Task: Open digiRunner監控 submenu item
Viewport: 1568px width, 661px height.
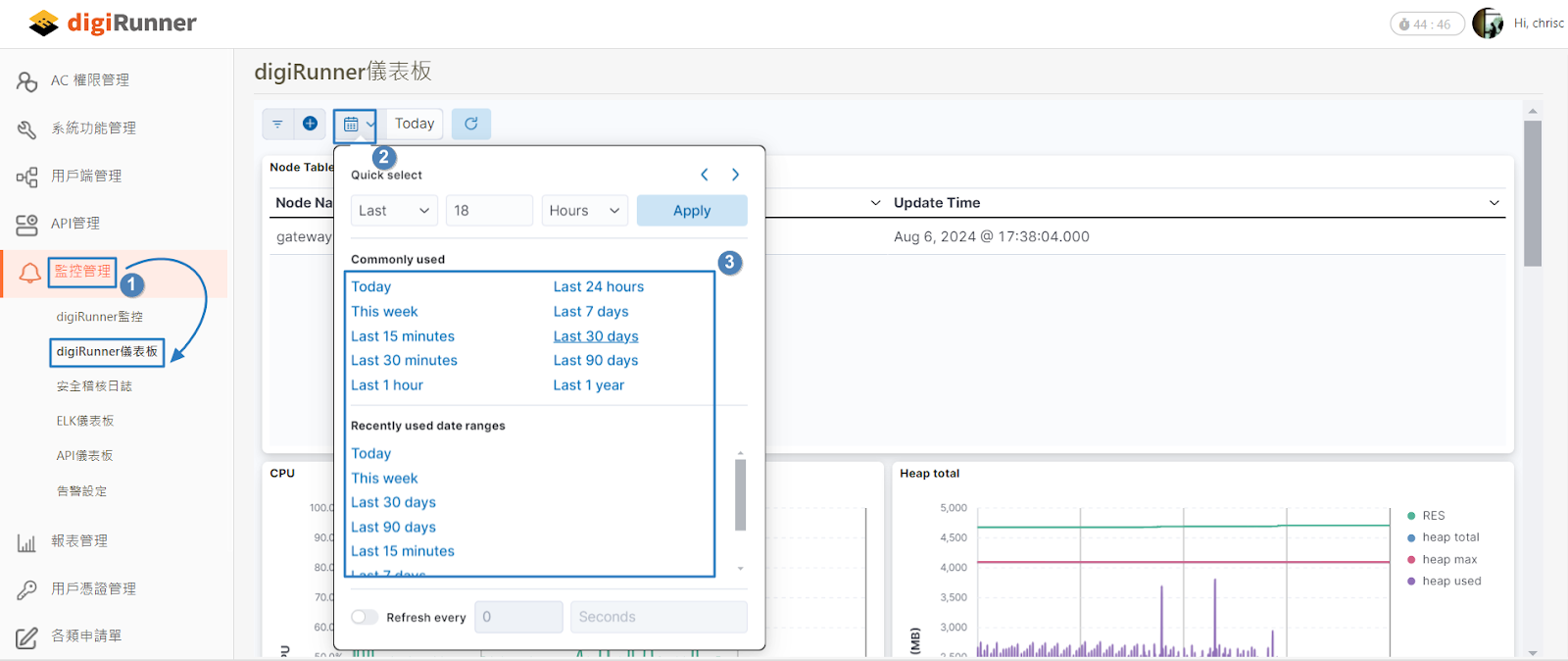Action: coord(100,317)
